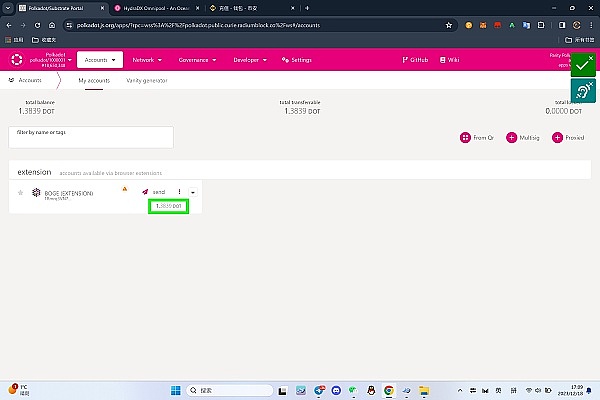600x400 pixels.
Task: Click the From Qr button
Action: 477,137
